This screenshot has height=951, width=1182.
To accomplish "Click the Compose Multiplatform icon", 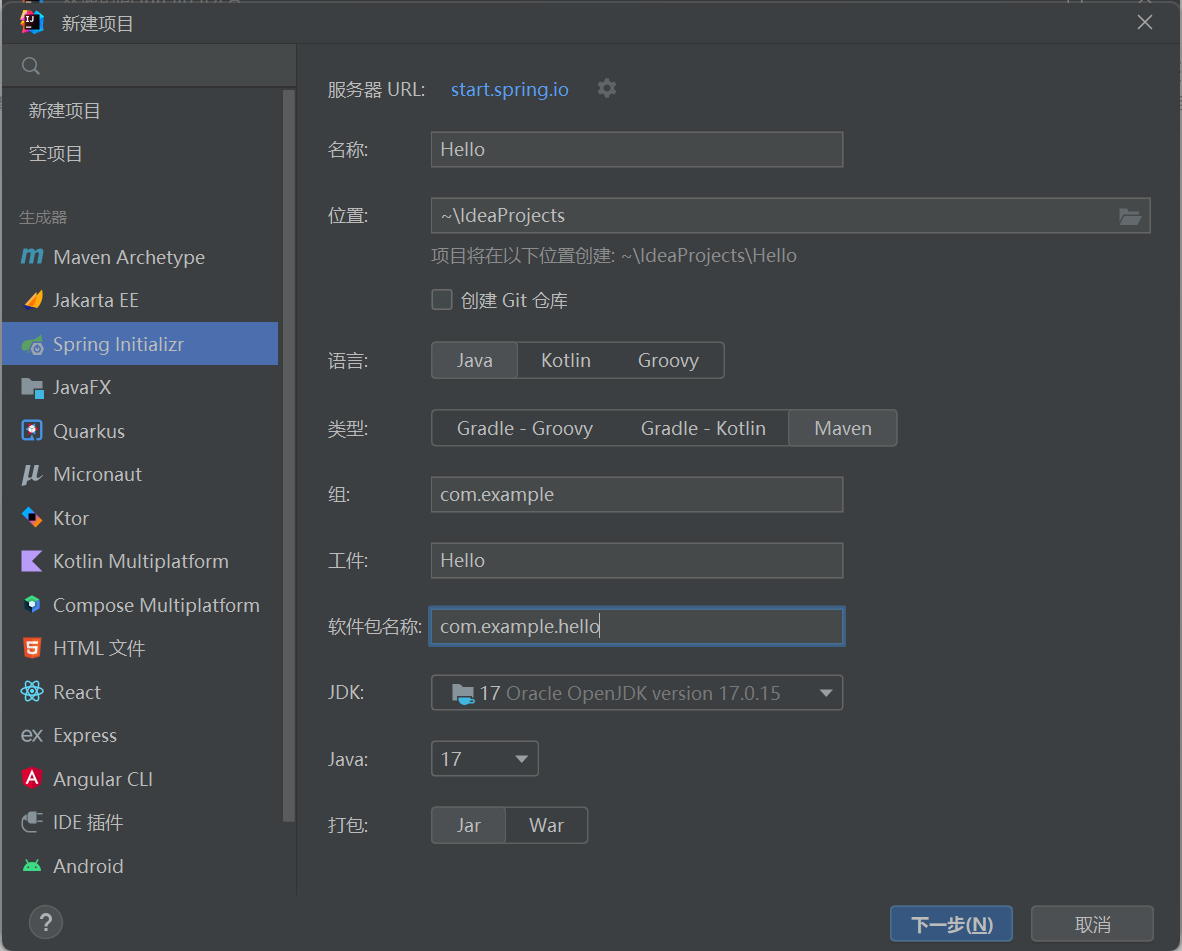I will click(x=32, y=604).
